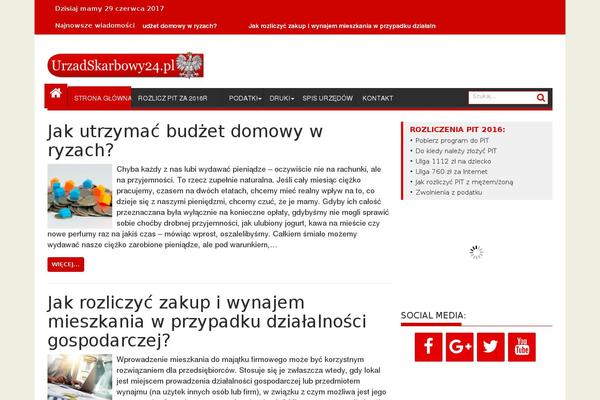The height and width of the screenshot is (400, 600).
Task: Open the Ulga 1112 zł na dziecko link
Action: click(453, 161)
